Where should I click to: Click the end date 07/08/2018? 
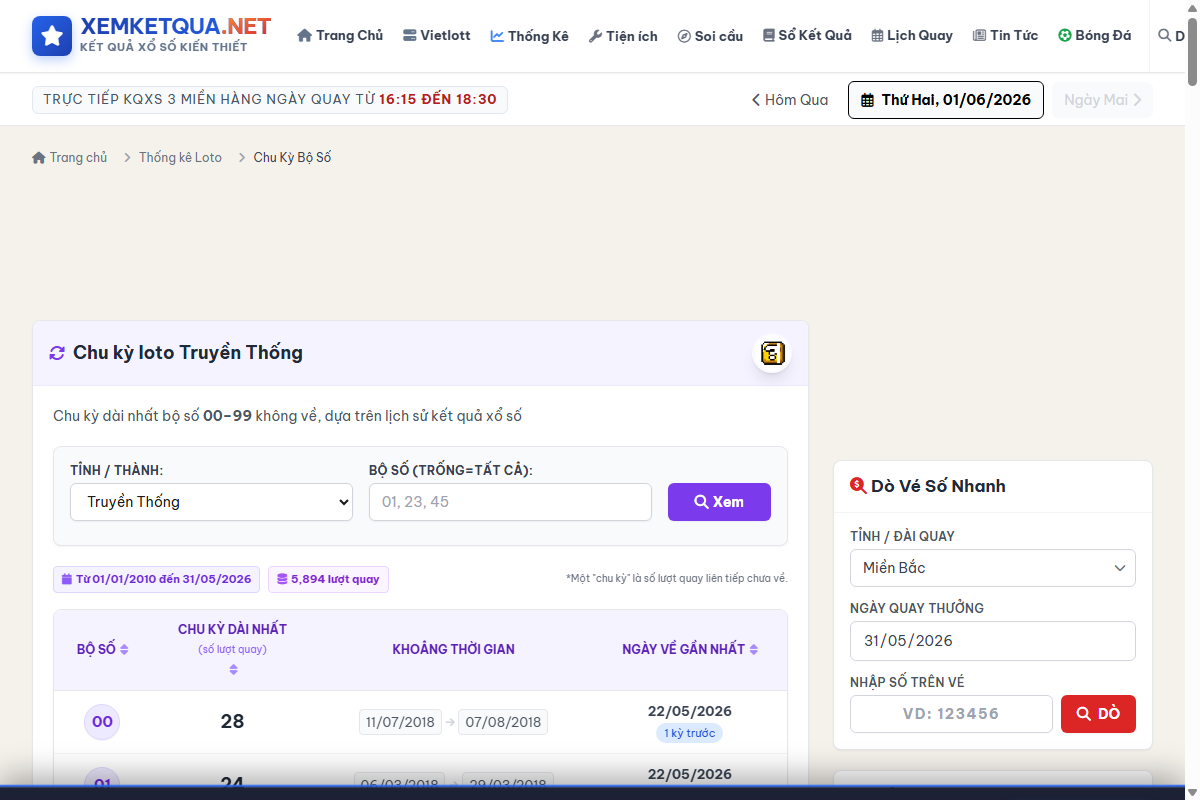coord(503,722)
